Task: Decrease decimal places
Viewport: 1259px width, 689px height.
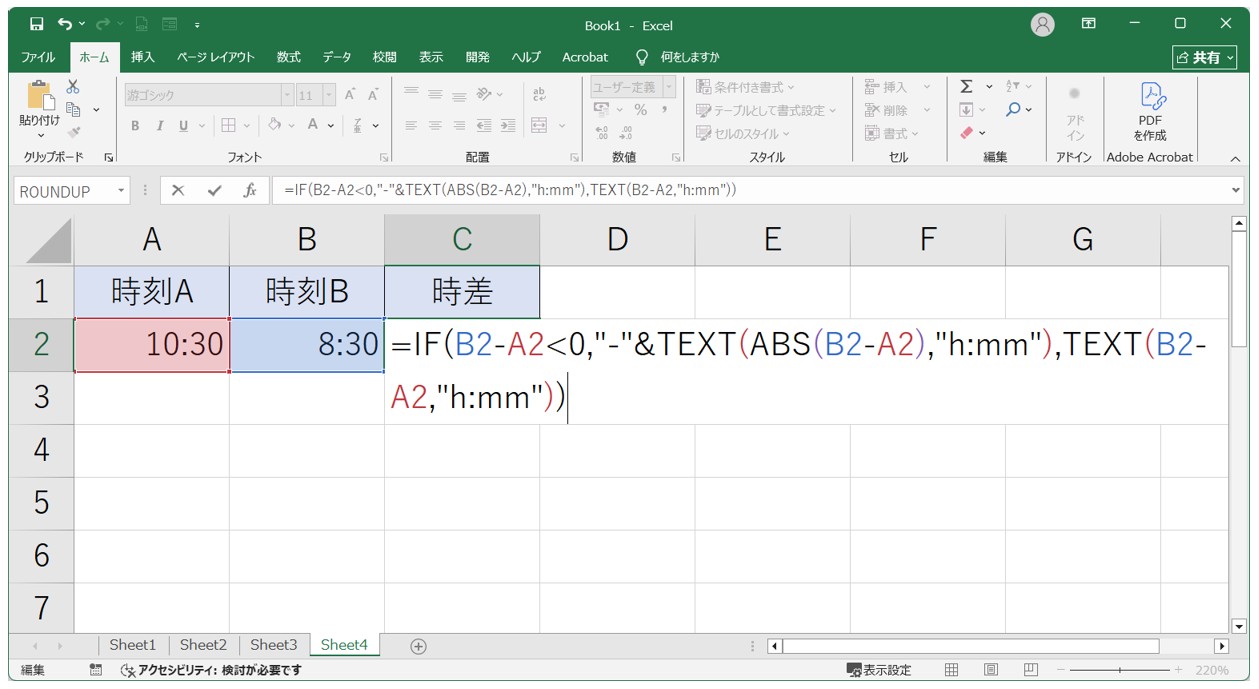Action: [x=626, y=132]
